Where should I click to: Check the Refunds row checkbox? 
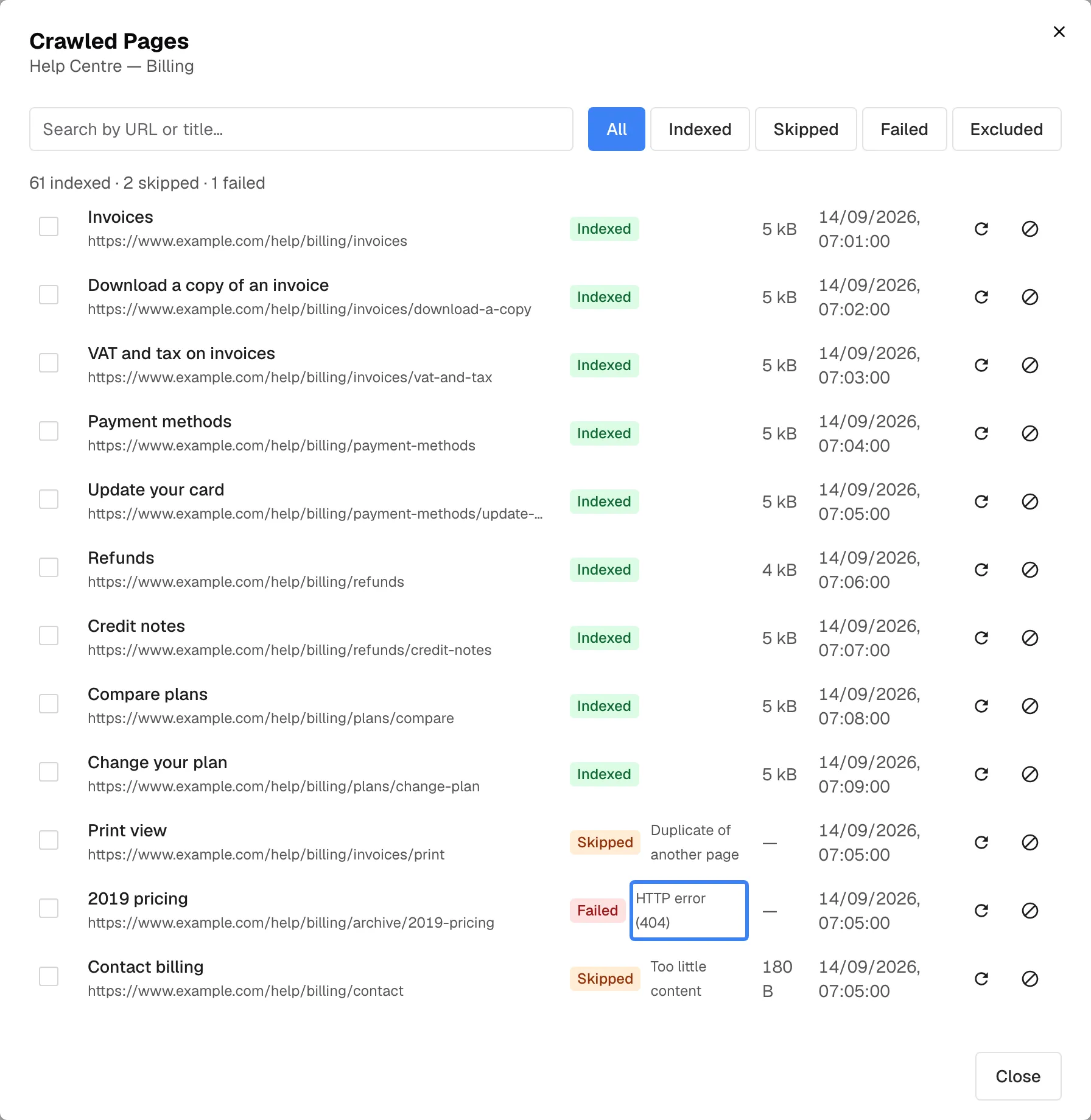pos(49,567)
